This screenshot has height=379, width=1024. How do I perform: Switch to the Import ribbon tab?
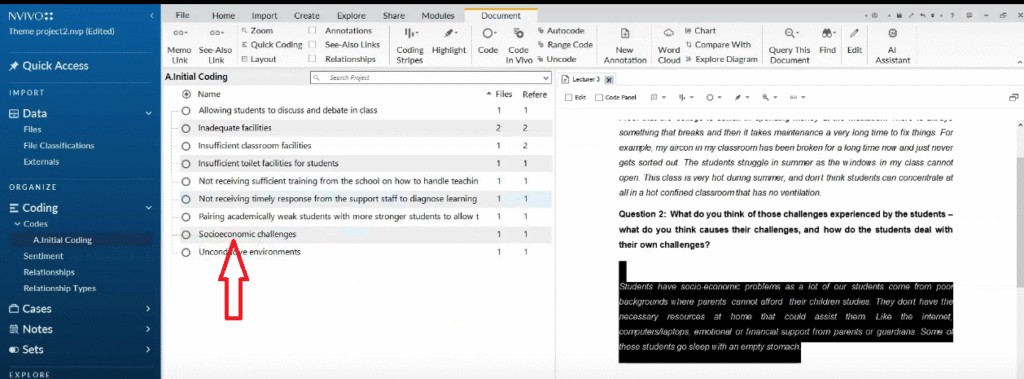coord(264,16)
